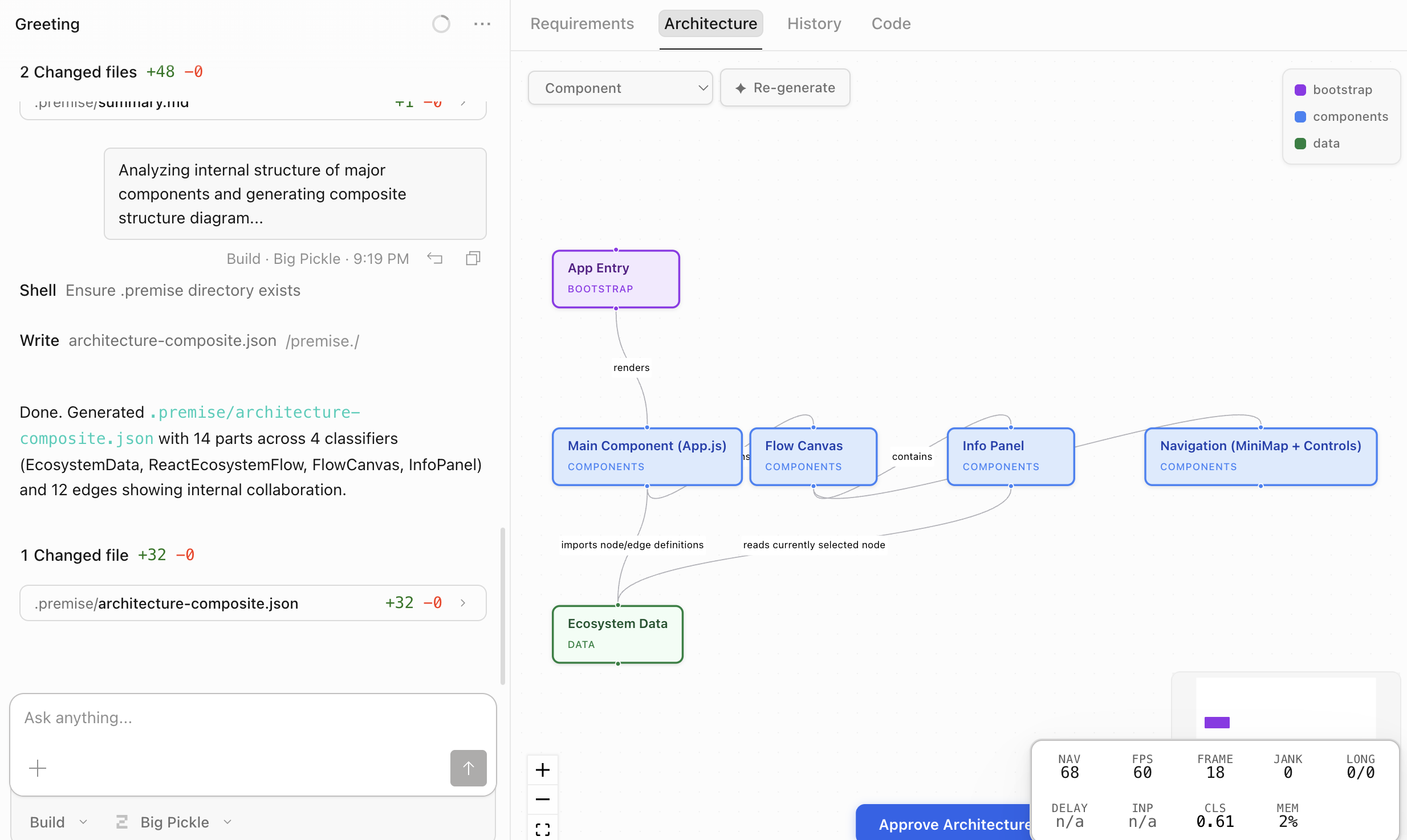This screenshot has height=840, width=1407.
Task: Click the blue components legend swatch
Action: 1300,117
